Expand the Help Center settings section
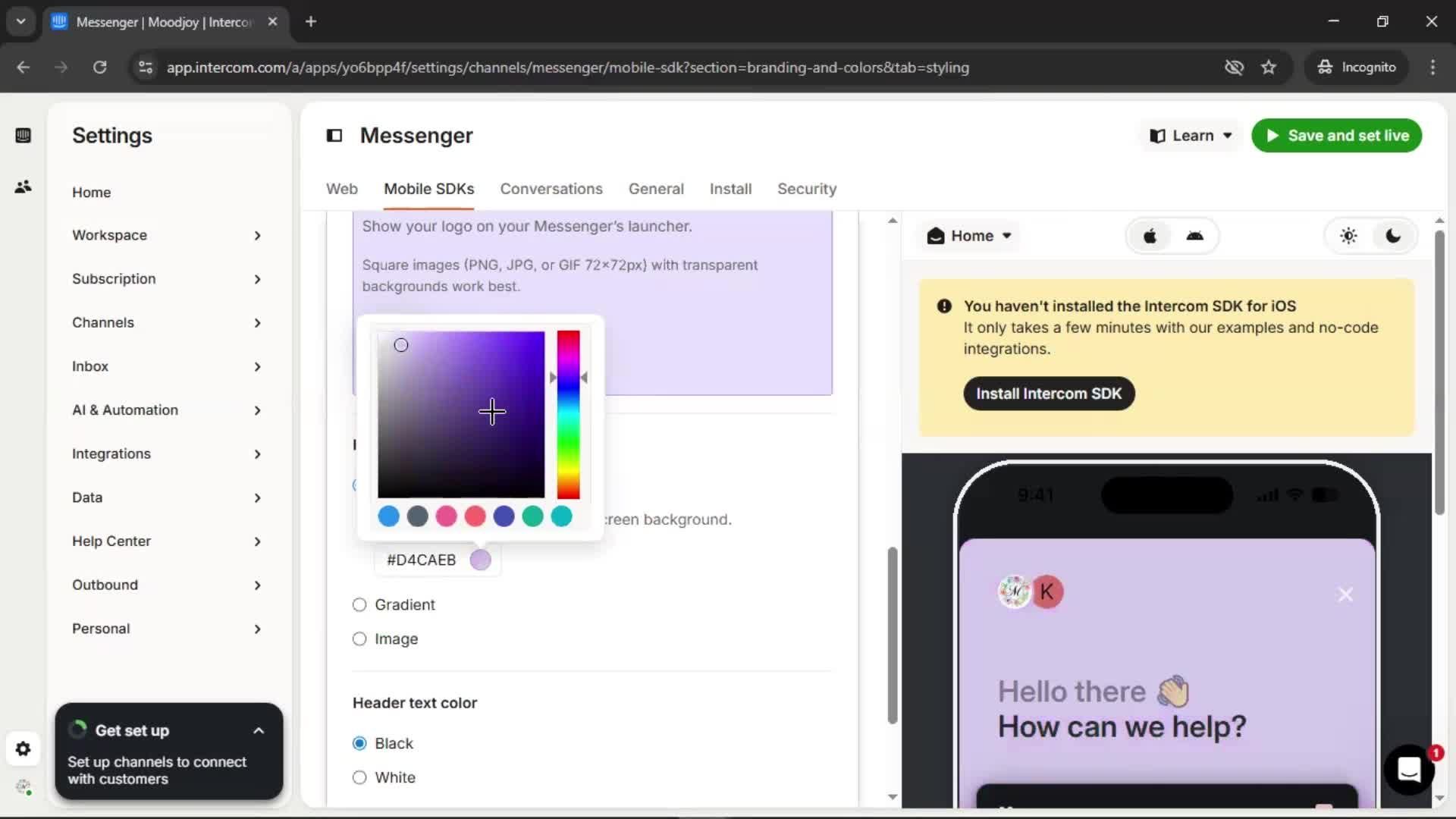 167,541
